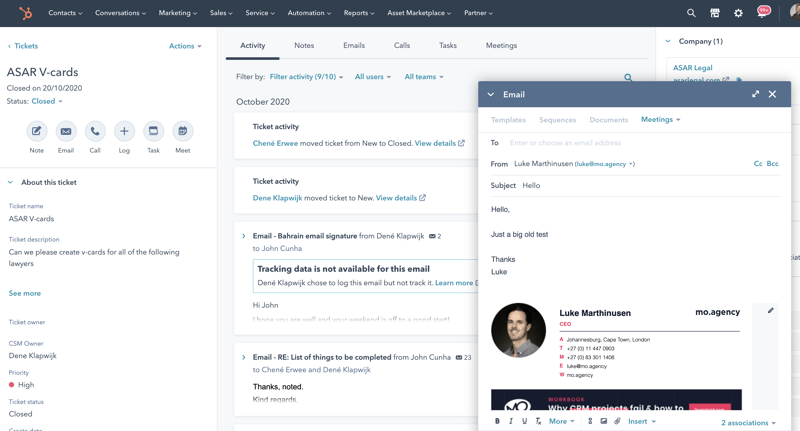Open More formatting options dropdown
Screen dimensions: 800x431
[562, 421]
